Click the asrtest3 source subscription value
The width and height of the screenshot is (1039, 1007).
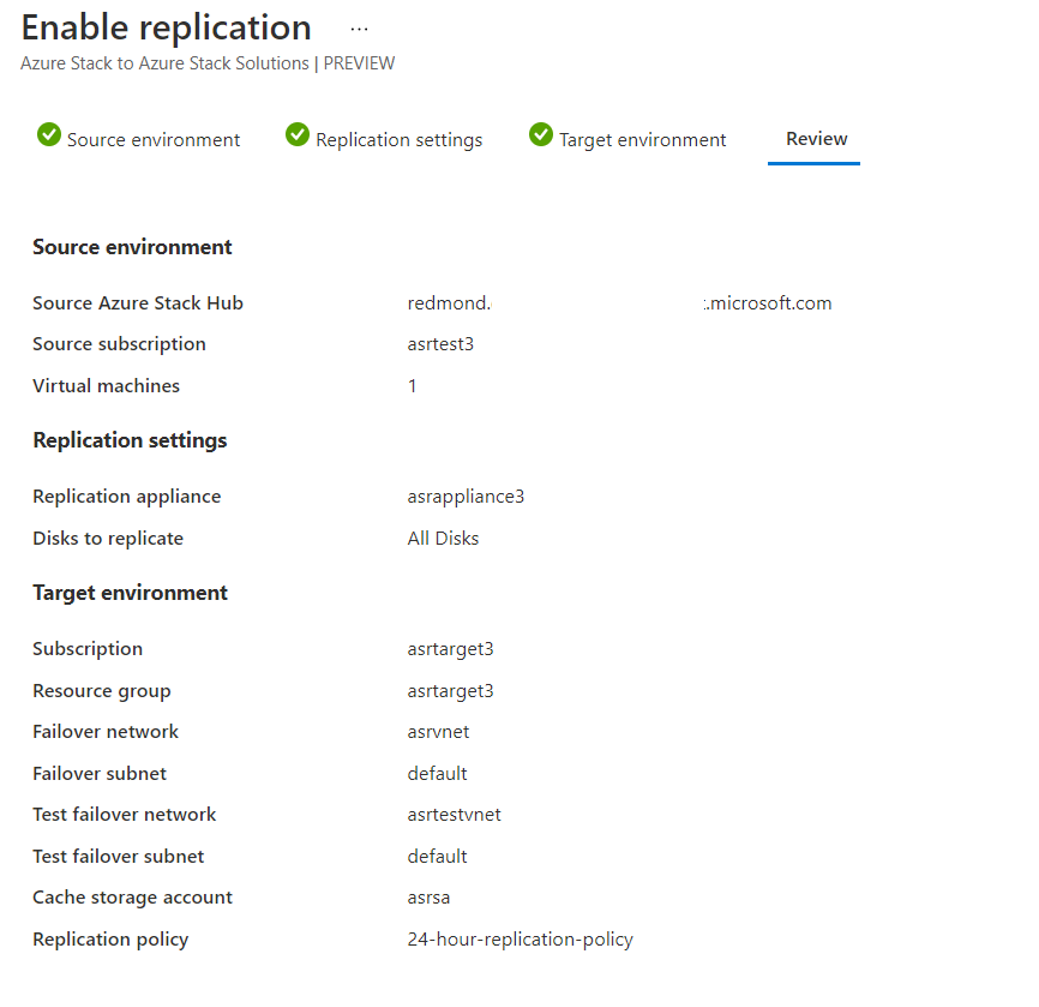pos(441,344)
